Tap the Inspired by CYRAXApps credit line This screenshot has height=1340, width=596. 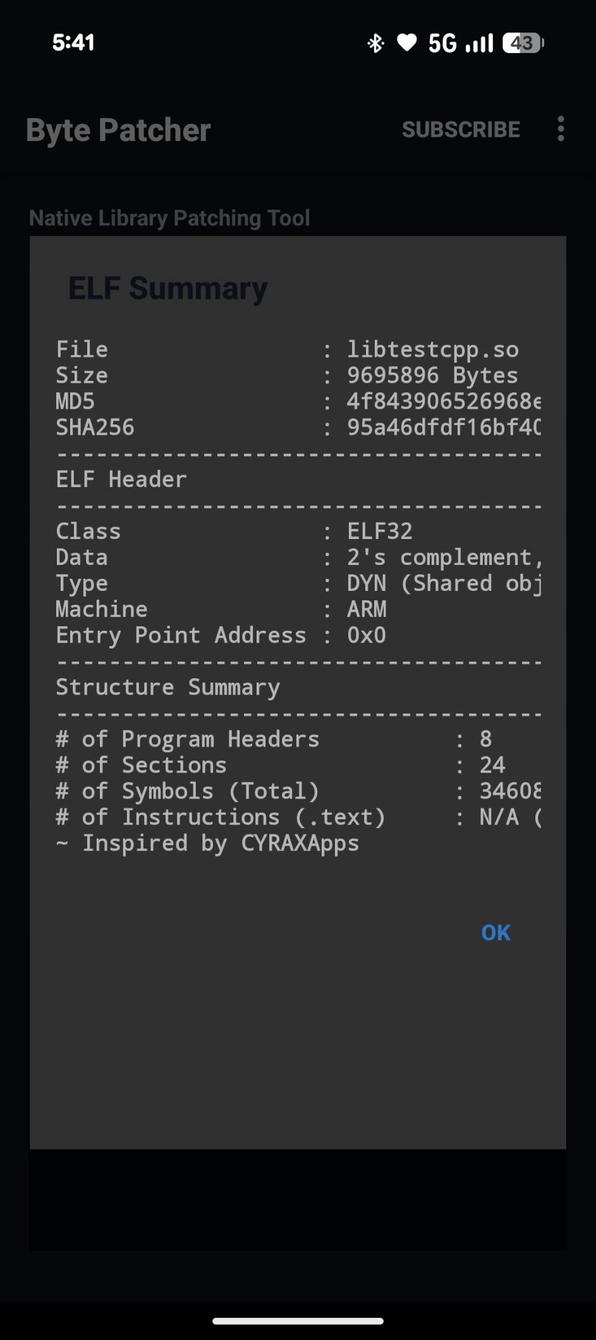[208, 843]
